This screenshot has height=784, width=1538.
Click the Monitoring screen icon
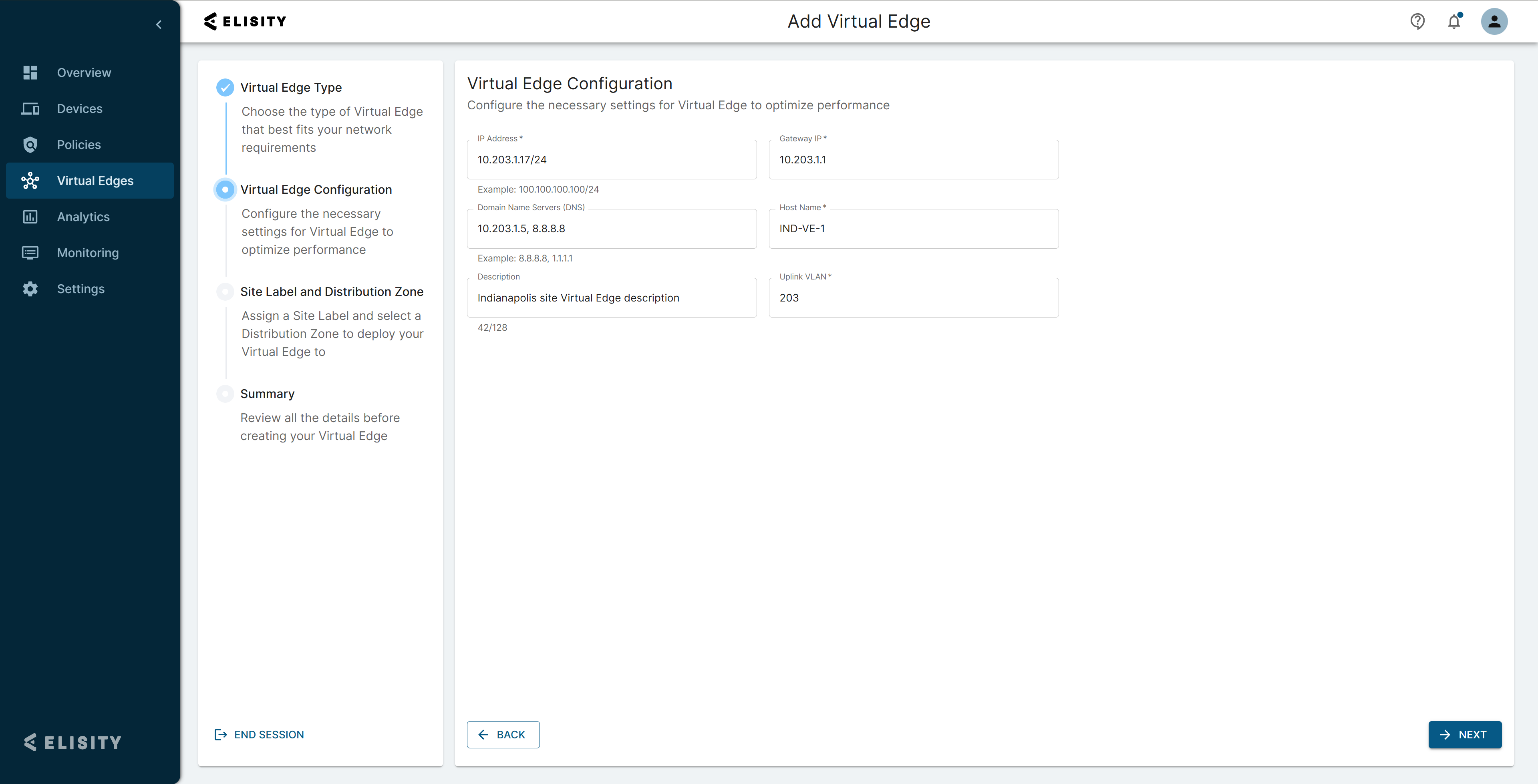(30, 253)
